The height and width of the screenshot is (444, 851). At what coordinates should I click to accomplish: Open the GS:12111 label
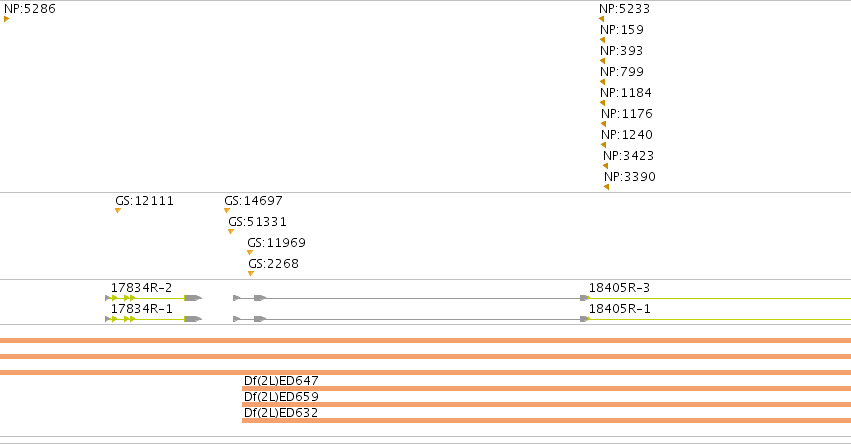click(x=144, y=201)
